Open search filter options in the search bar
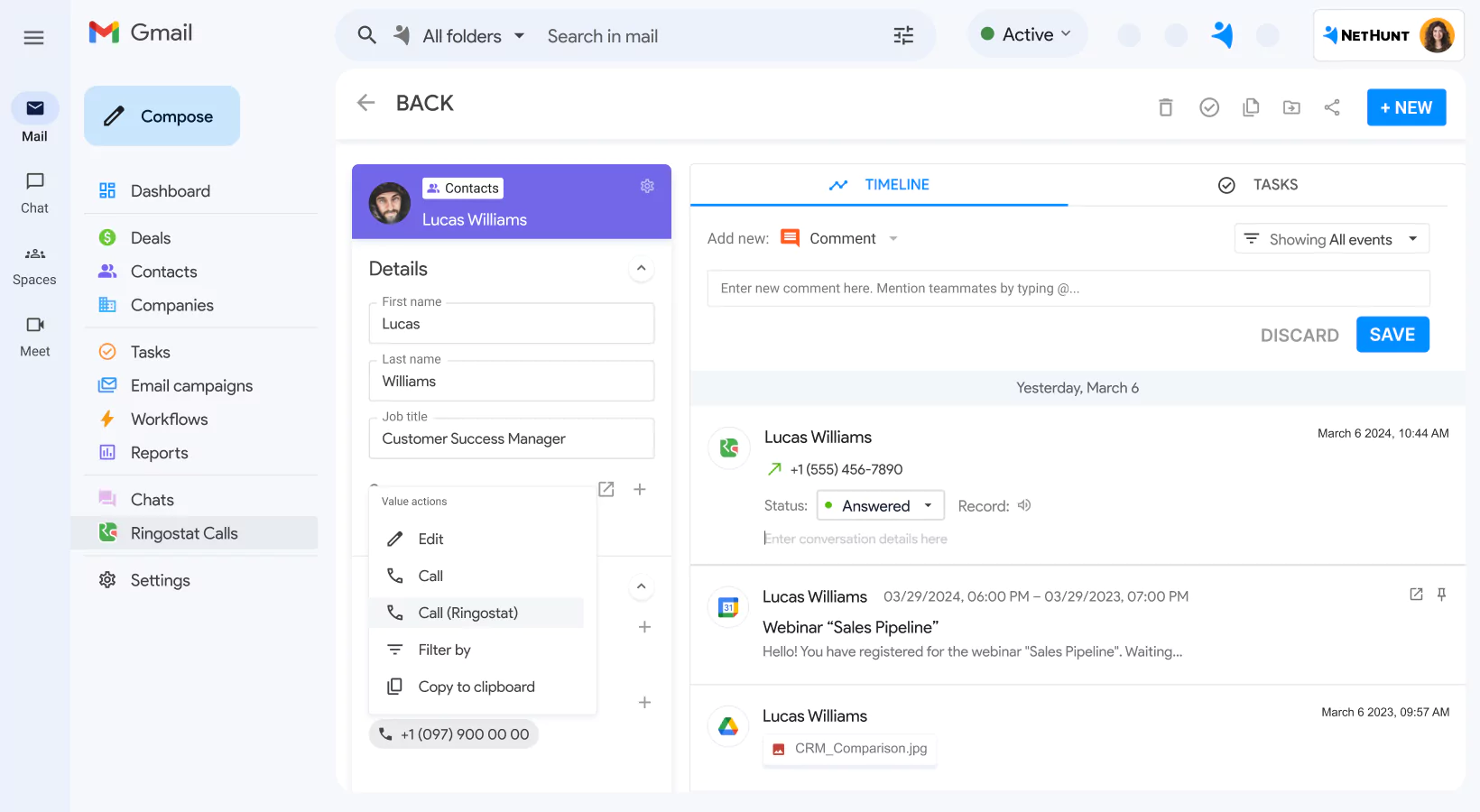Image resolution: width=1480 pixels, height=812 pixels. pos(902,34)
